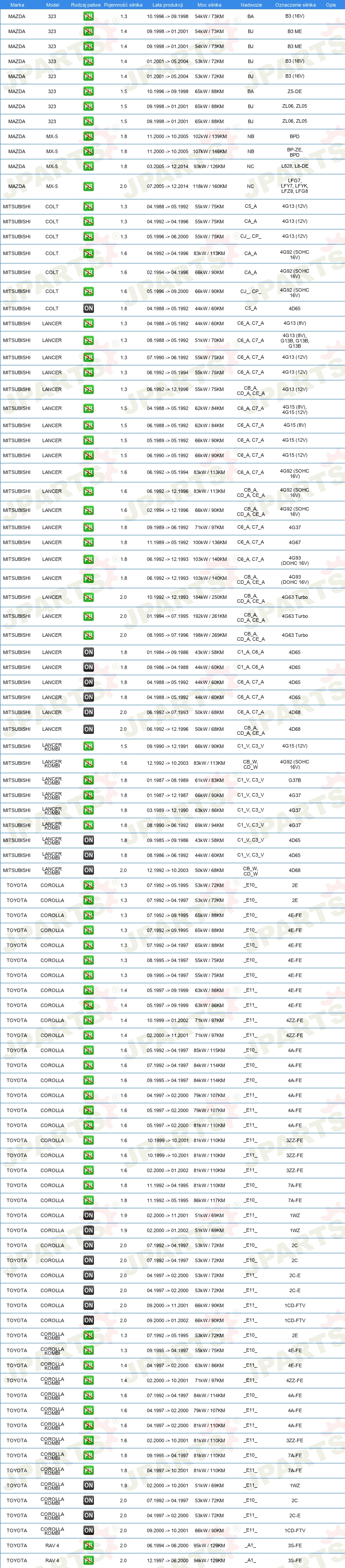Click petrol icon in RAV 4 95kW row
Screen dimensions: 345x1568
point(88,1545)
